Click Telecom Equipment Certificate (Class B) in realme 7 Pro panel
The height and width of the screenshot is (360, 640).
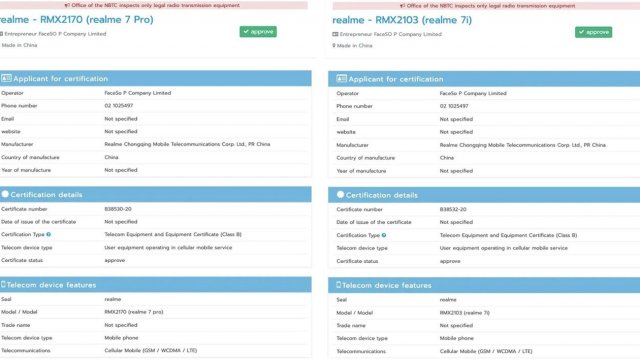click(x=173, y=234)
